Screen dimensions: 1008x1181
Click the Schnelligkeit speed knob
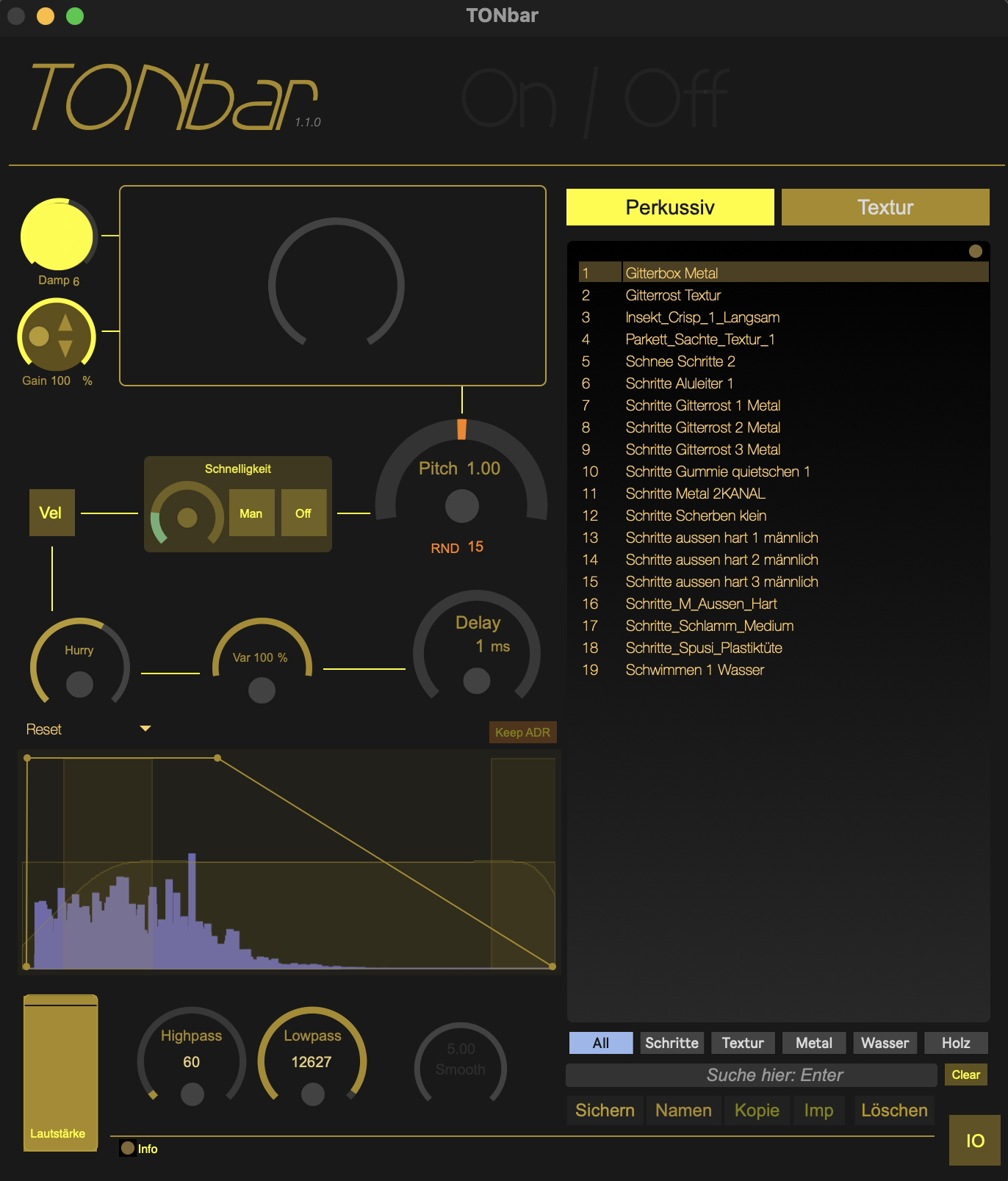pyautogui.click(x=187, y=517)
